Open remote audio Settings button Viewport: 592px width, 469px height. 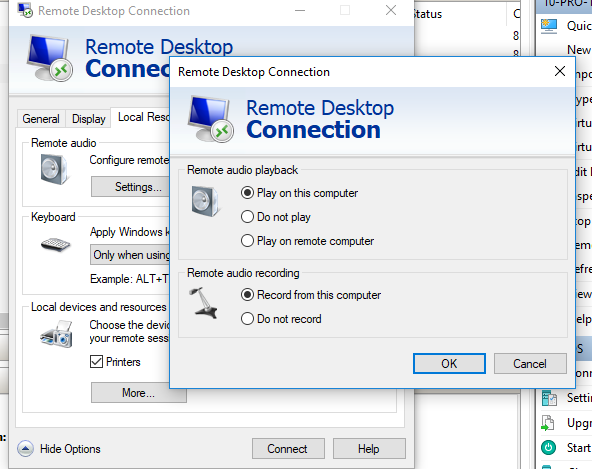coord(130,187)
